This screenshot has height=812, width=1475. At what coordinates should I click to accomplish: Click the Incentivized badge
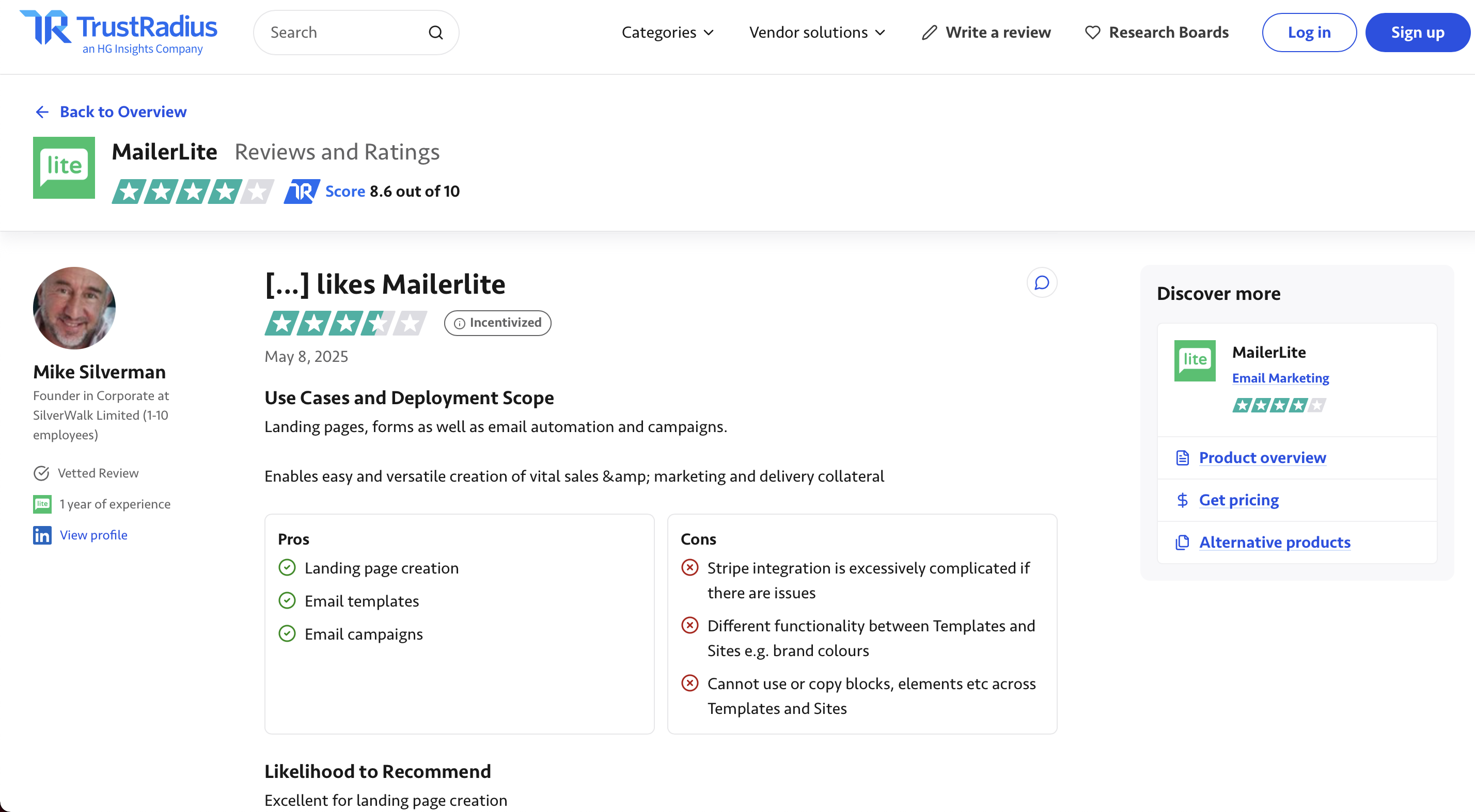click(497, 323)
